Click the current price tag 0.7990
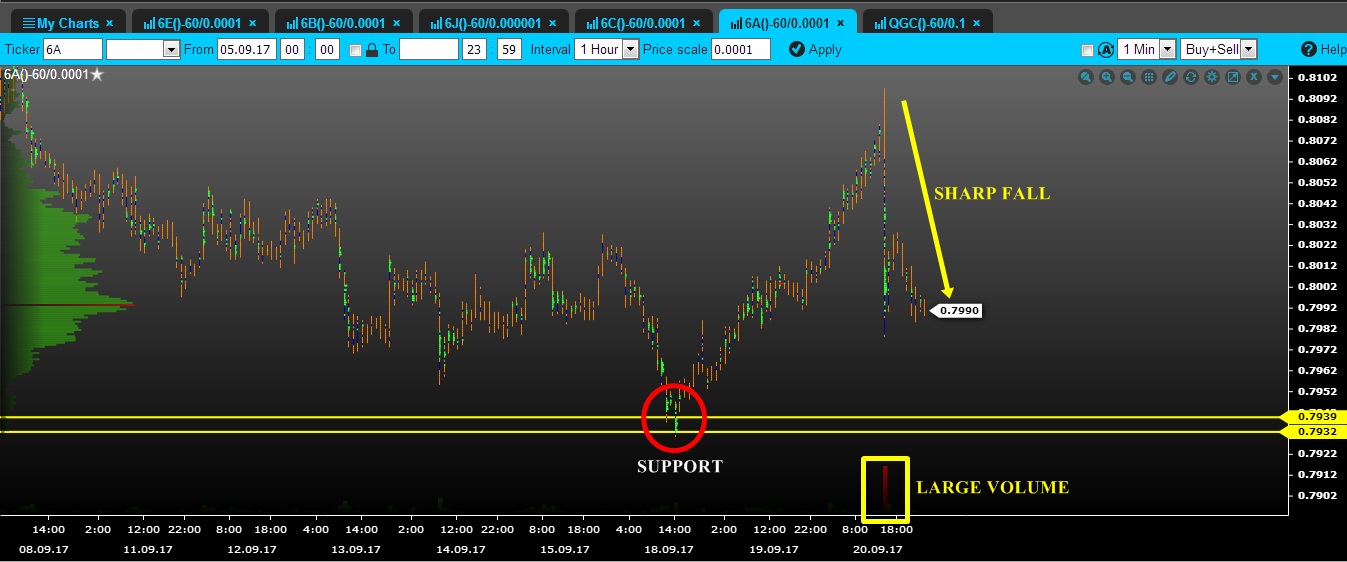Screen dimensions: 1347x562 click(x=958, y=311)
